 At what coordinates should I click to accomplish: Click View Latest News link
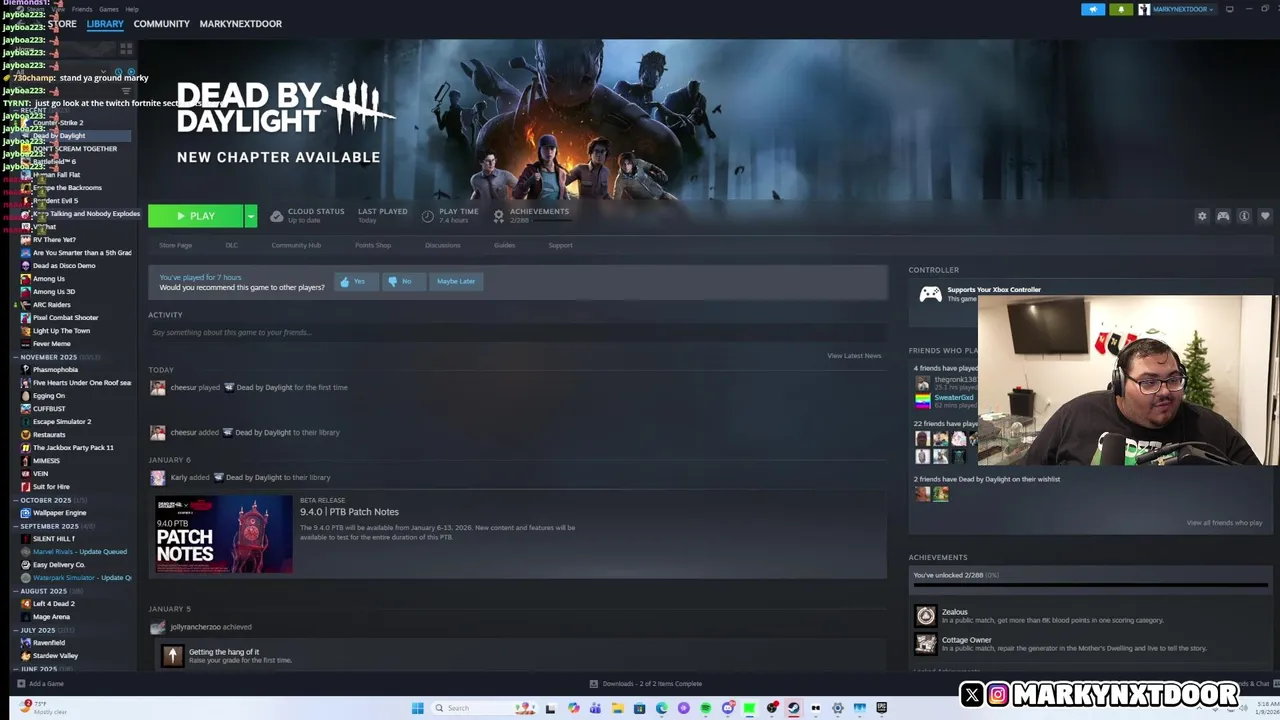pyautogui.click(x=854, y=356)
